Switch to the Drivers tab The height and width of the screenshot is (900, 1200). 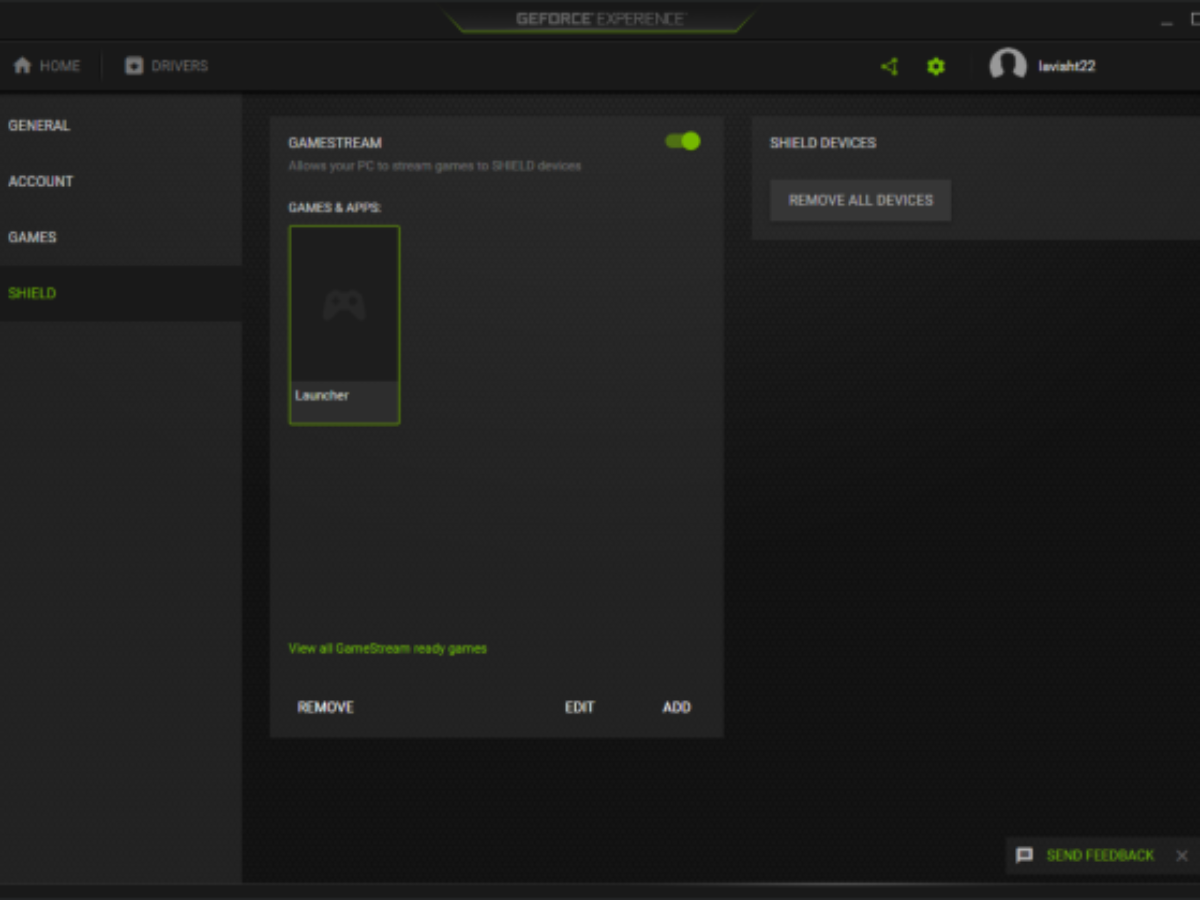tap(166, 66)
